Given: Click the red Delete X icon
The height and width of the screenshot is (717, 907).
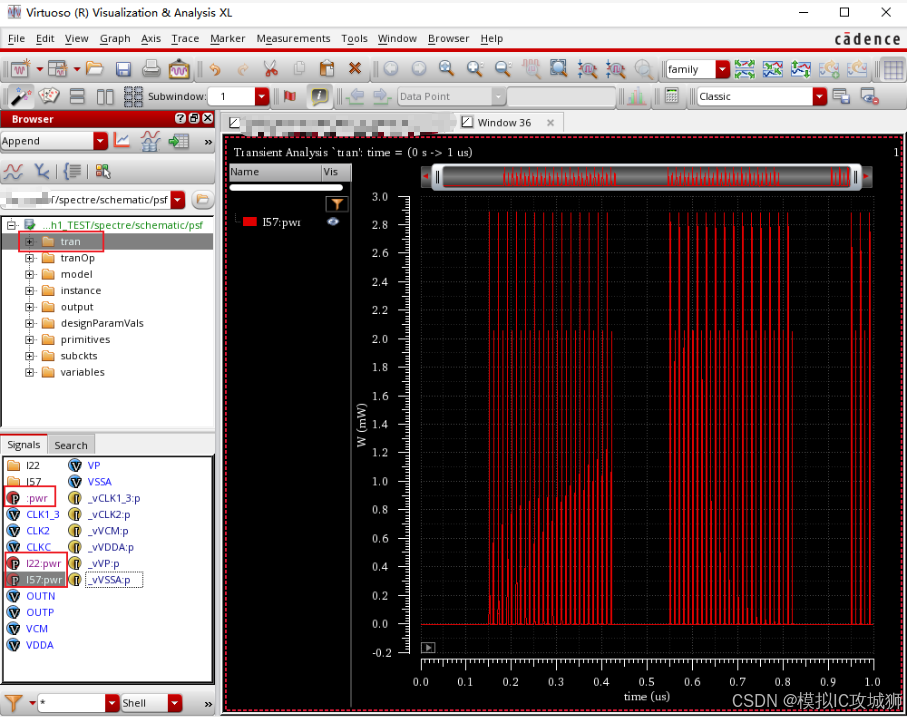Looking at the screenshot, I should tap(355, 69).
